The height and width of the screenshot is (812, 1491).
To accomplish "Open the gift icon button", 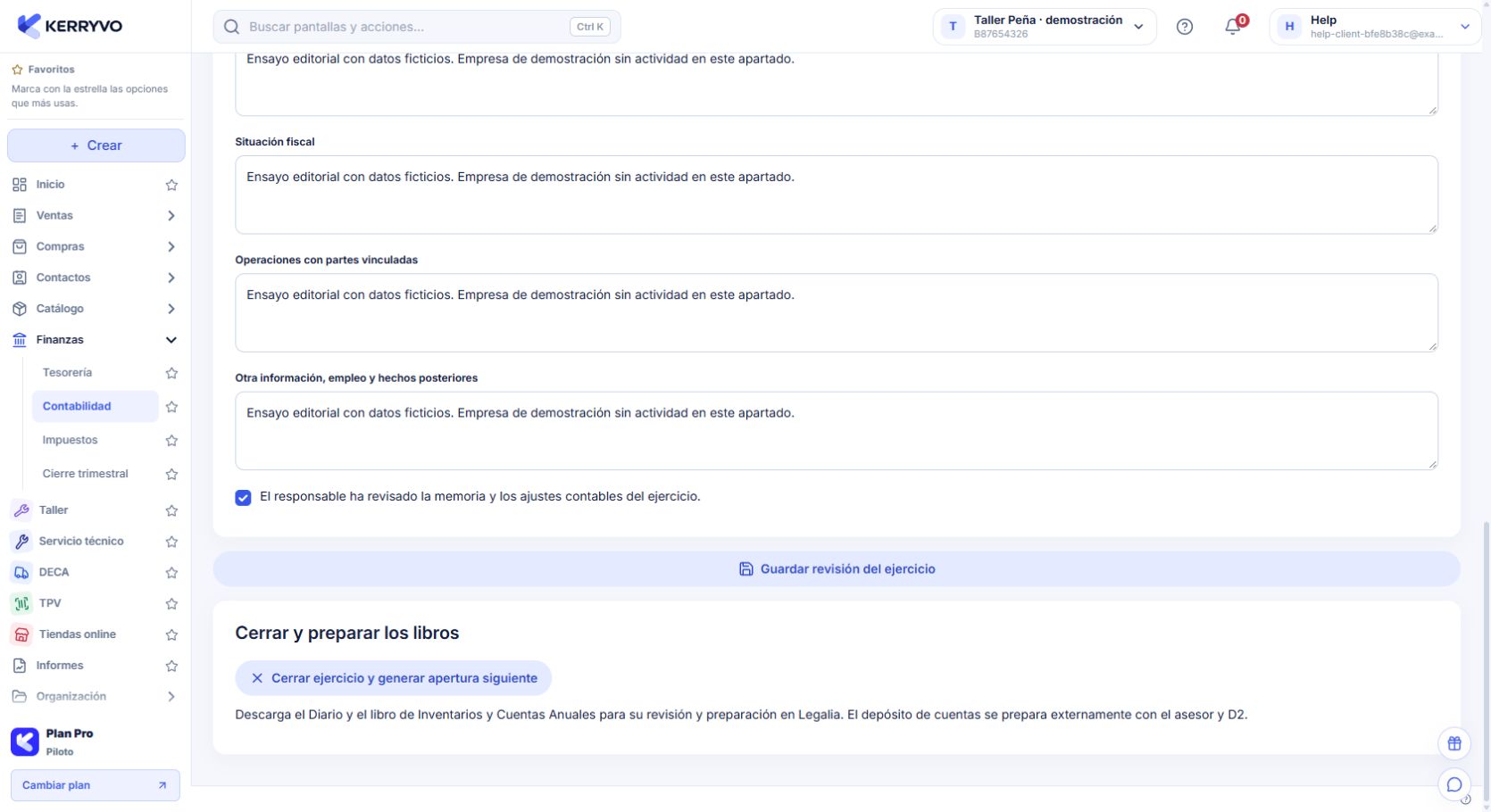I will tap(1454, 743).
